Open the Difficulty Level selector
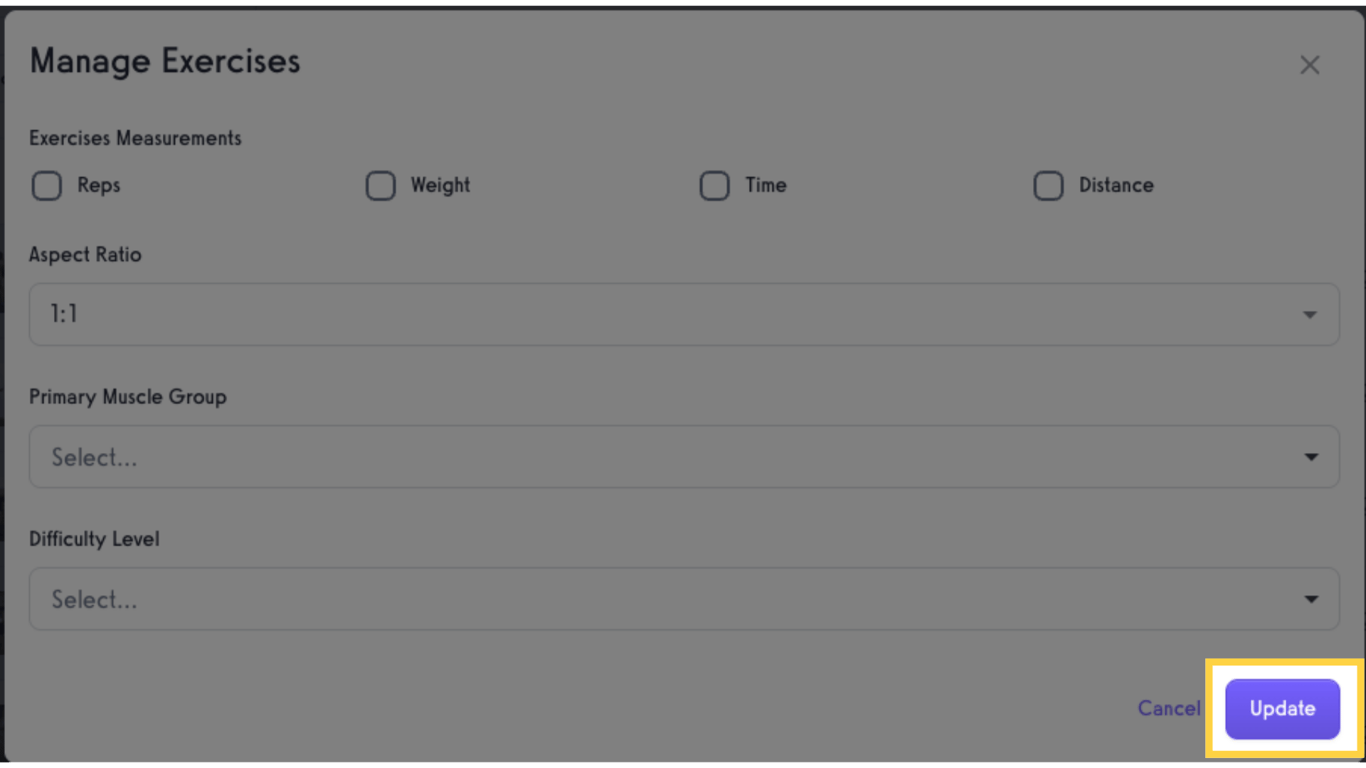 [x=683, y=599]
